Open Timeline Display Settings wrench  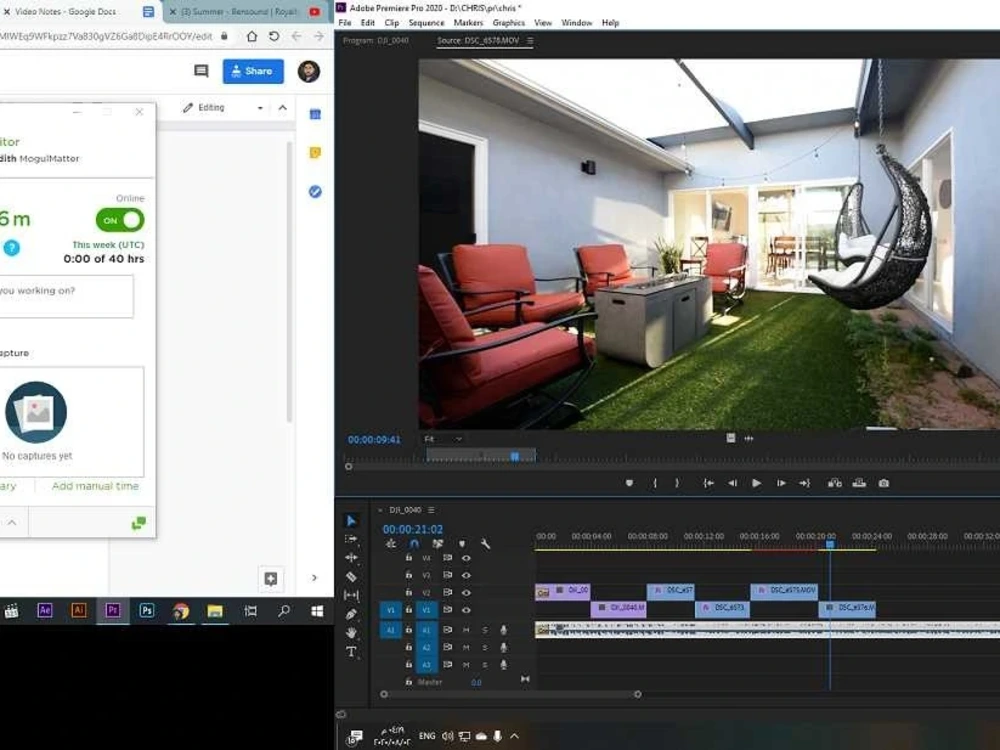(485, 543)
